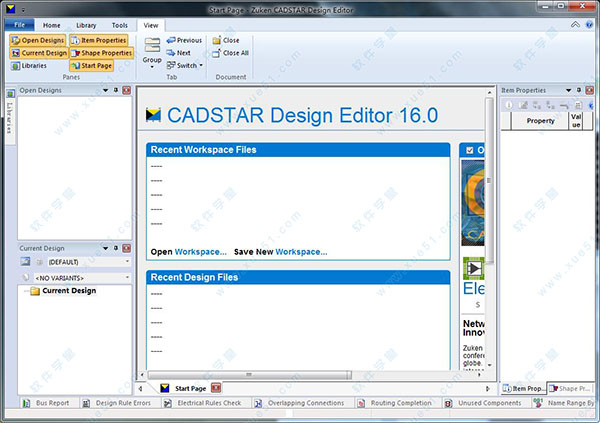Screen dimensions: 600x423
Task: Toggle the Libraries pane button
Action: pos(29,65)
